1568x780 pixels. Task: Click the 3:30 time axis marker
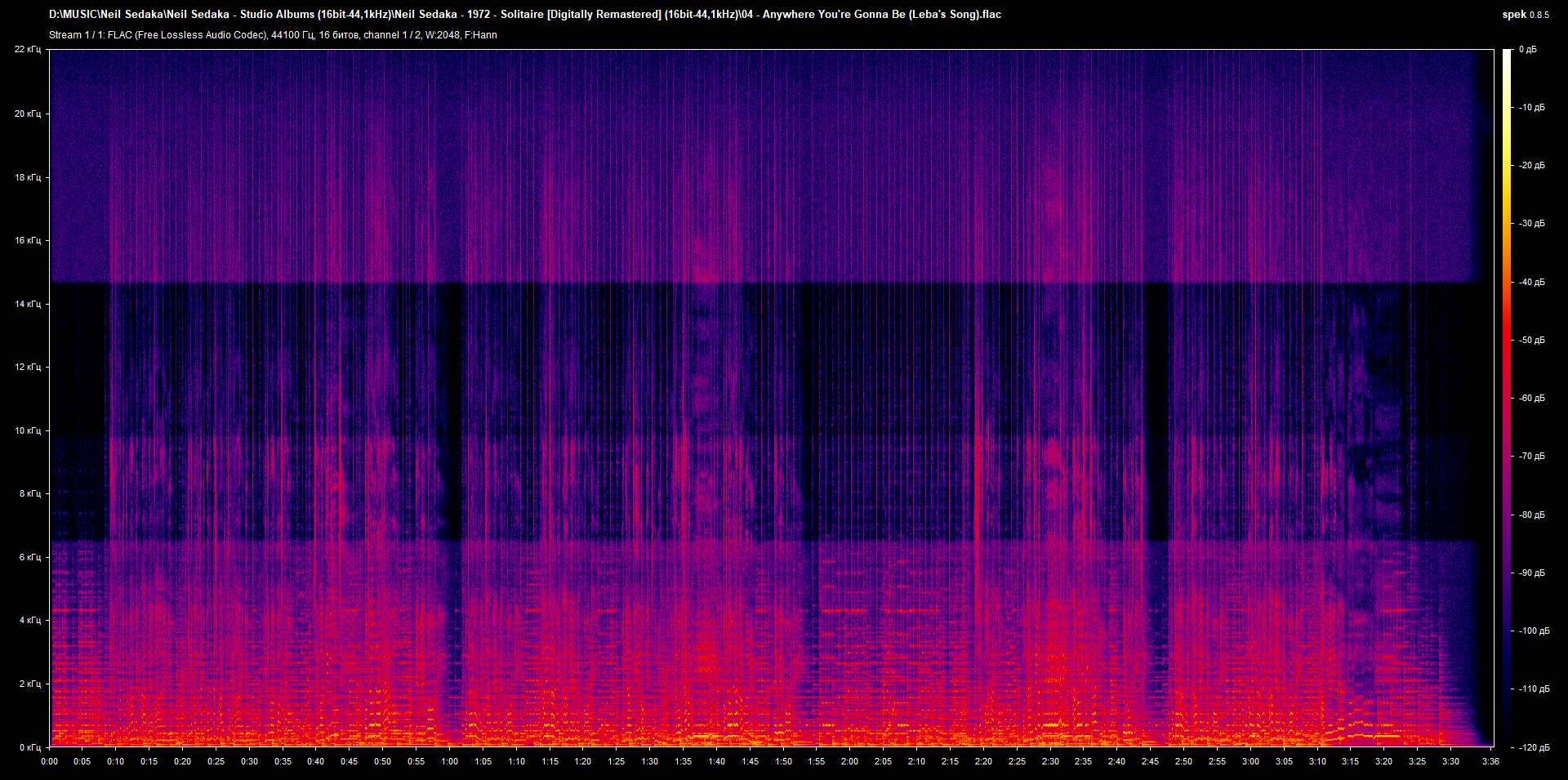pos(1450,761)
